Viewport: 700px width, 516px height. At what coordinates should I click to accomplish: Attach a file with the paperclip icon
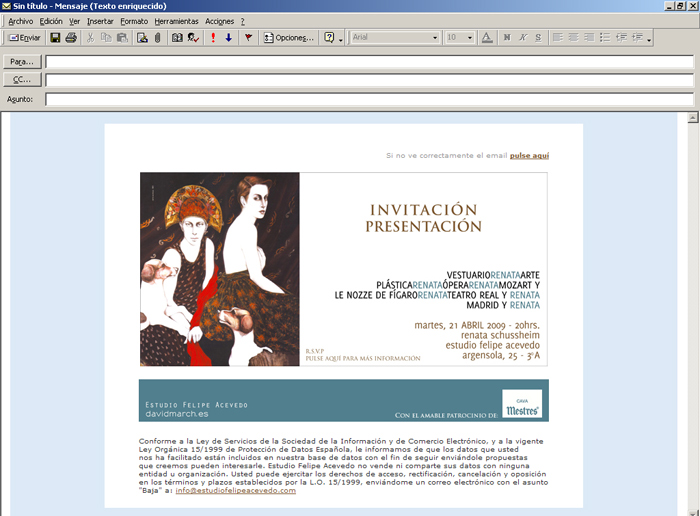(x=157, y=38)
